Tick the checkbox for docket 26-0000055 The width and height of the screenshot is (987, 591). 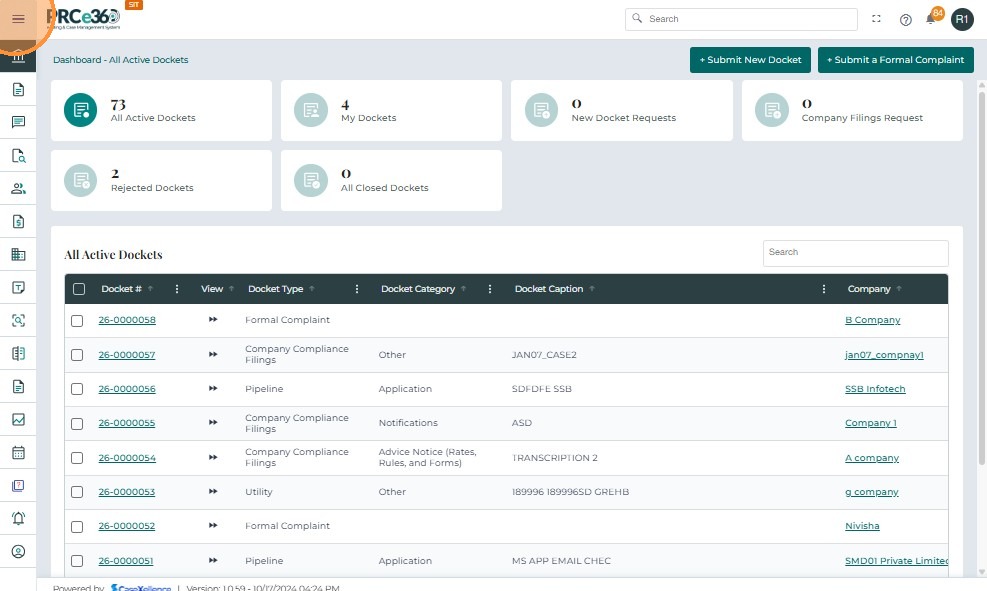tap(77, 423)
